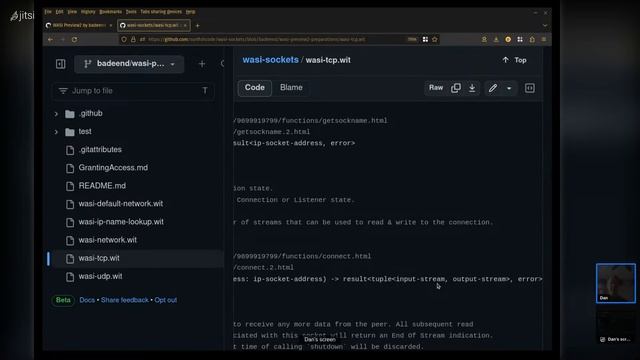Open Firefox downloads panel

(496, 40)
